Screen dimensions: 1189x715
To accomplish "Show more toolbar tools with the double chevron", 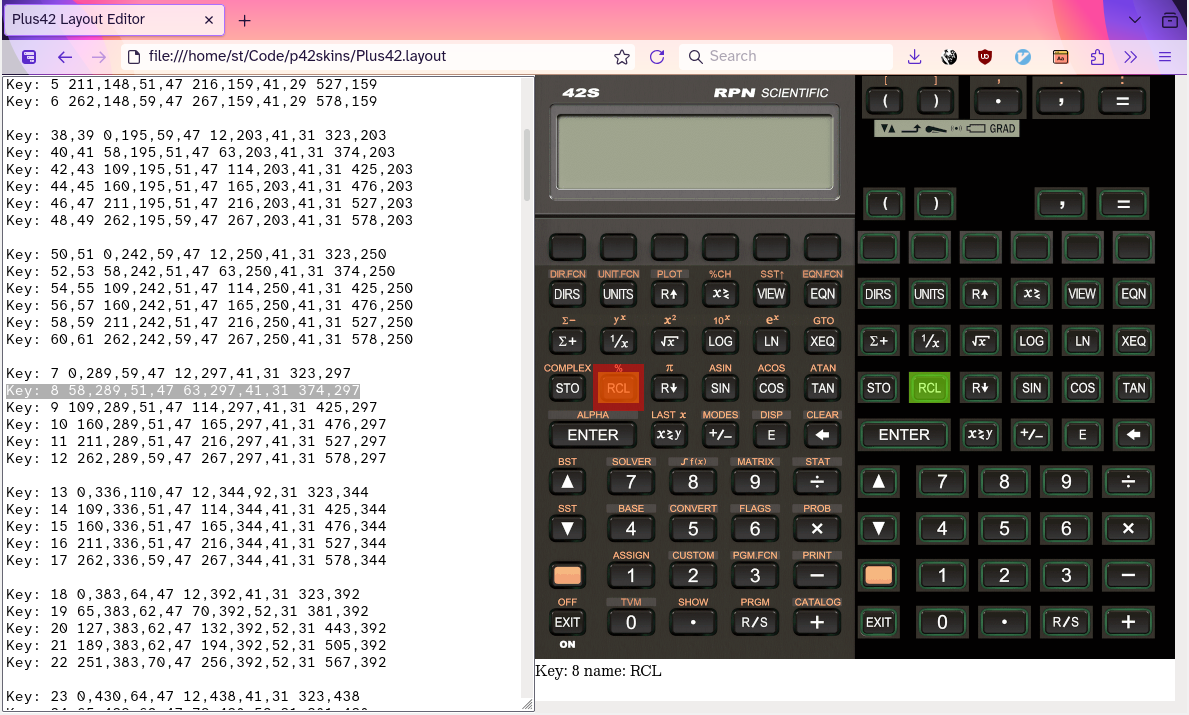I will click(1131, 57).
